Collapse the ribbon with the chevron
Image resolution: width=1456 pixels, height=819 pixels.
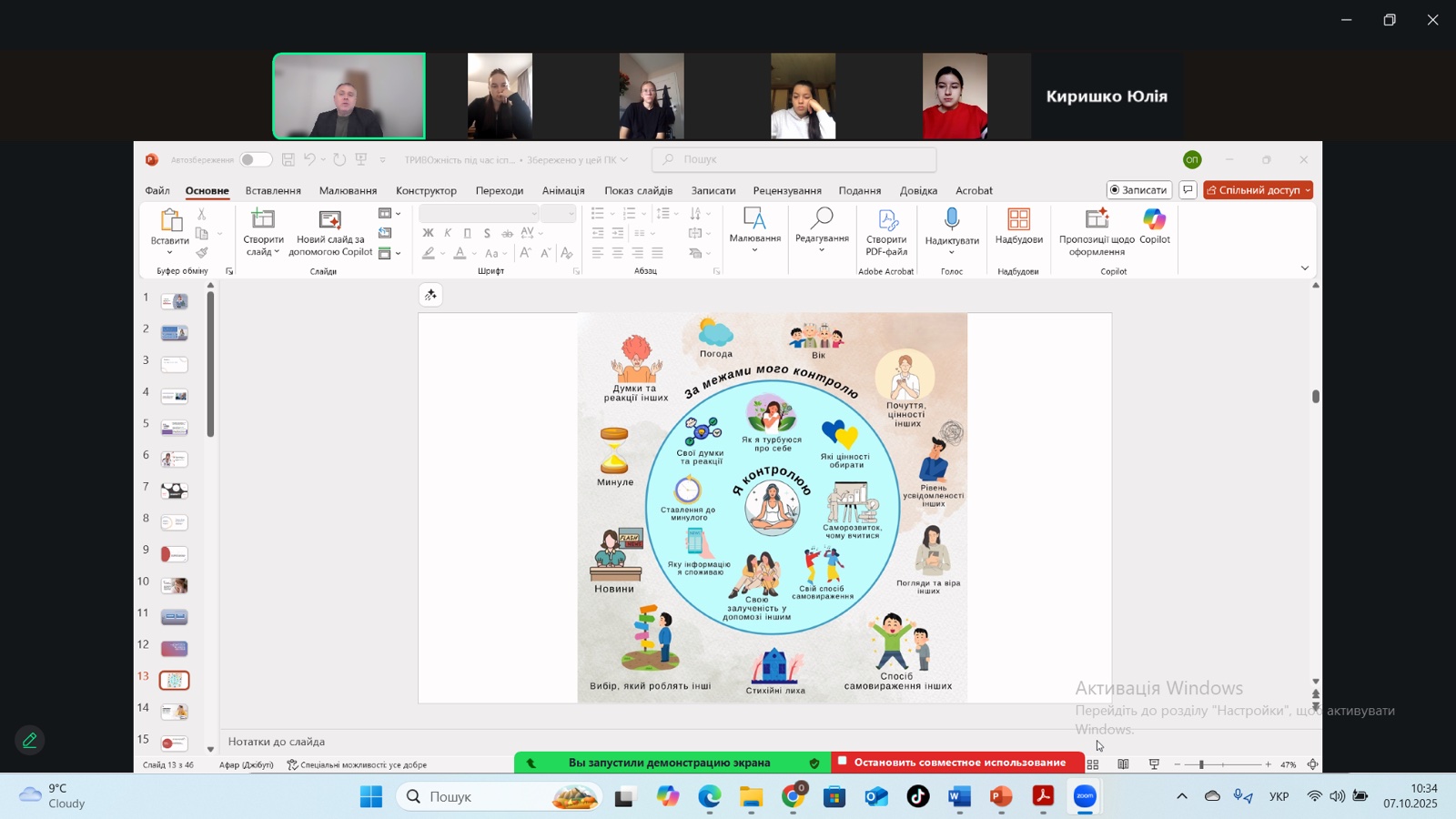point(1304,268)
